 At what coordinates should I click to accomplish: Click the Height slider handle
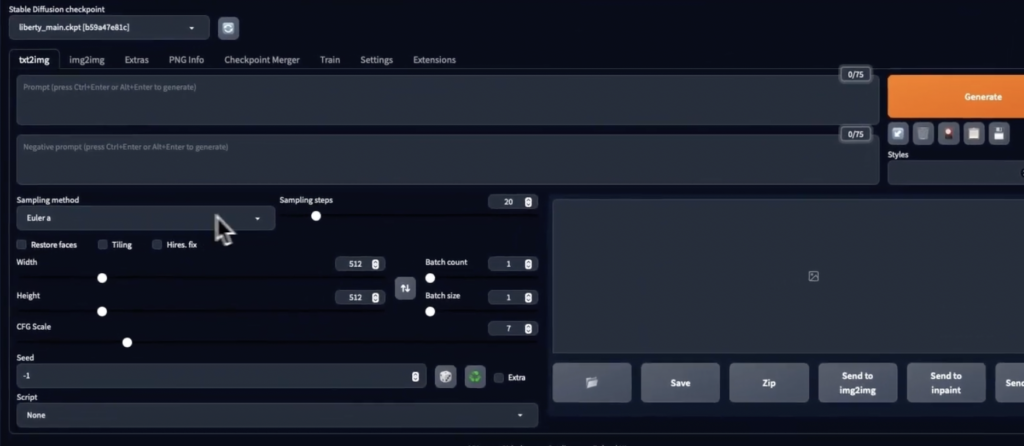click(102, 311)
